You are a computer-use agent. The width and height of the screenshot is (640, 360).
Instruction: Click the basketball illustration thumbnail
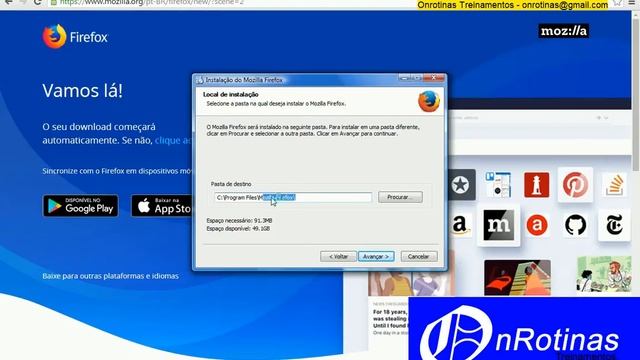[517, 278]
